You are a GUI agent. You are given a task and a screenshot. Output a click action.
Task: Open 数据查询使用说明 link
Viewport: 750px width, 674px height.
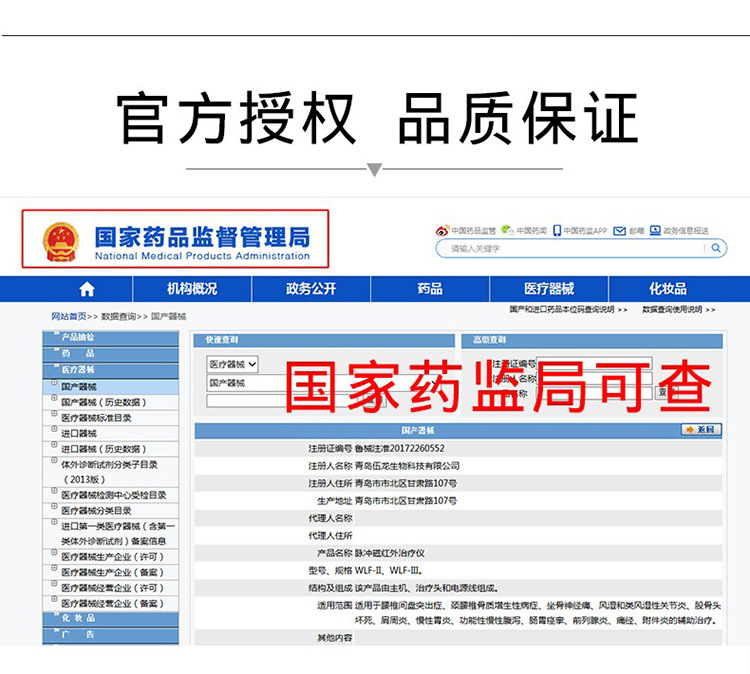coord(679,309)
